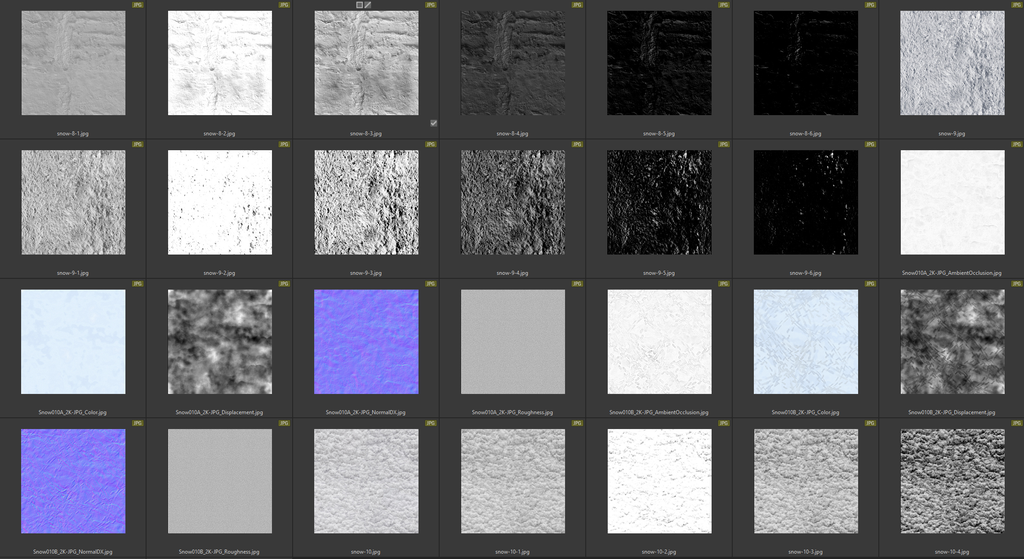Click the JPG badge on the Snow010B Displacement cell
The height and width of the screenshot is (559, 1024).
click(1016, 284)
